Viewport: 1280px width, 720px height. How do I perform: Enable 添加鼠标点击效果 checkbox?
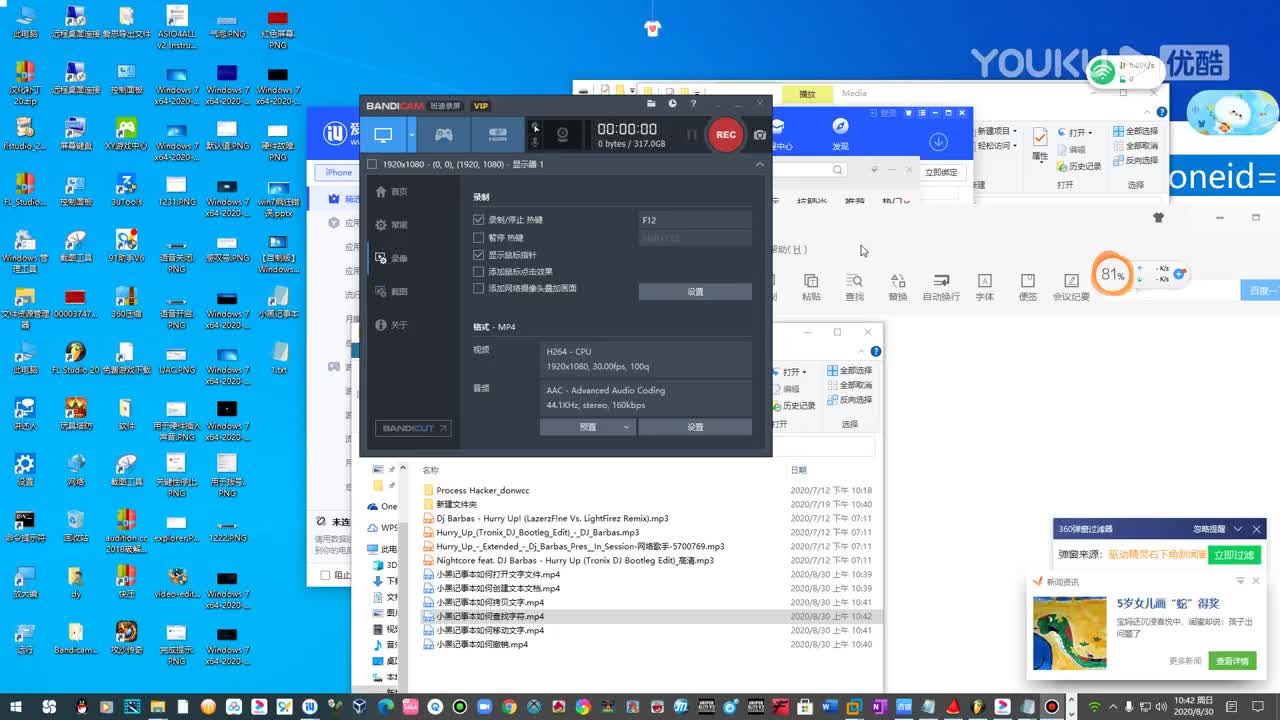479,272
